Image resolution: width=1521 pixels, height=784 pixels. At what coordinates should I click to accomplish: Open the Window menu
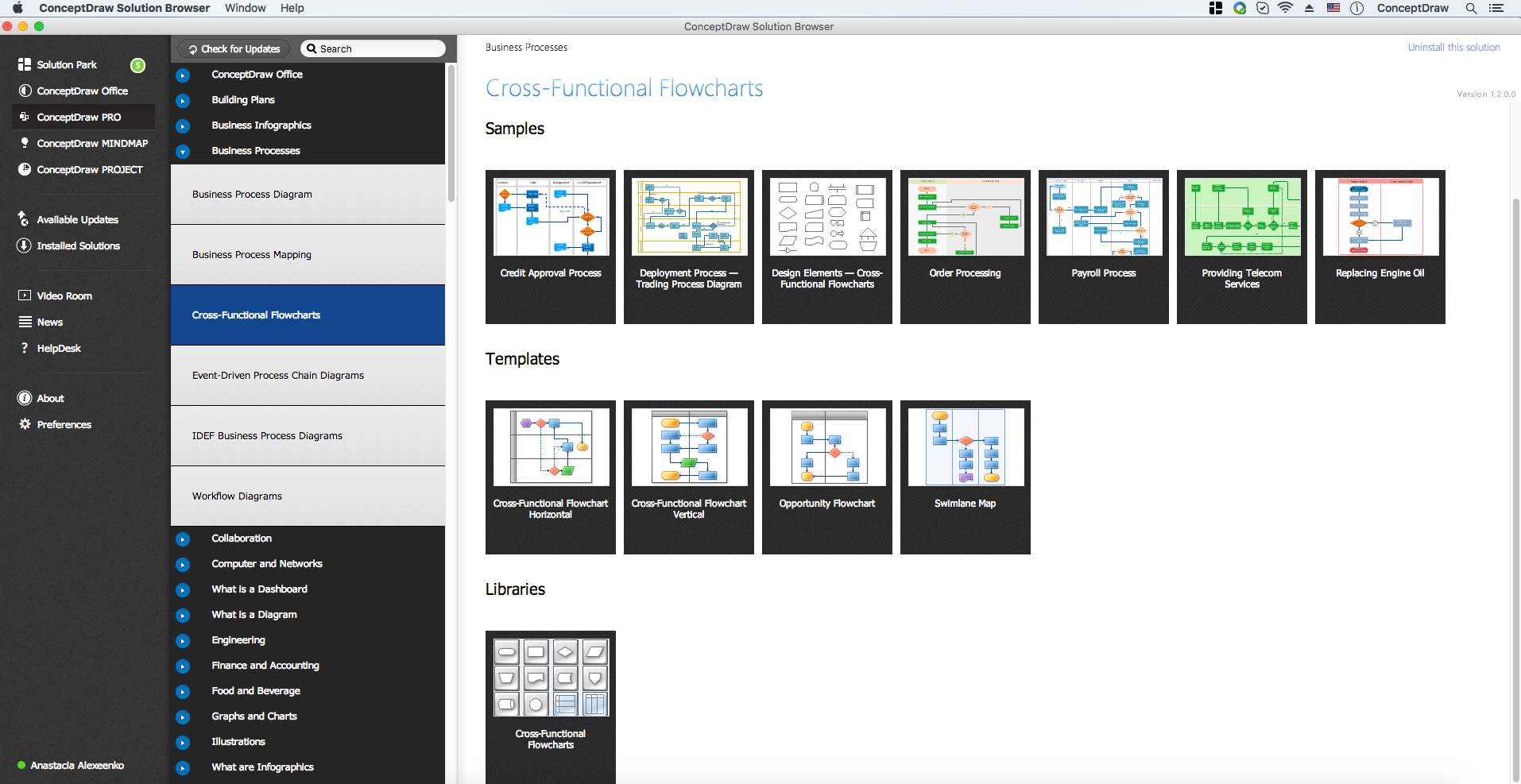pos(245,8)
